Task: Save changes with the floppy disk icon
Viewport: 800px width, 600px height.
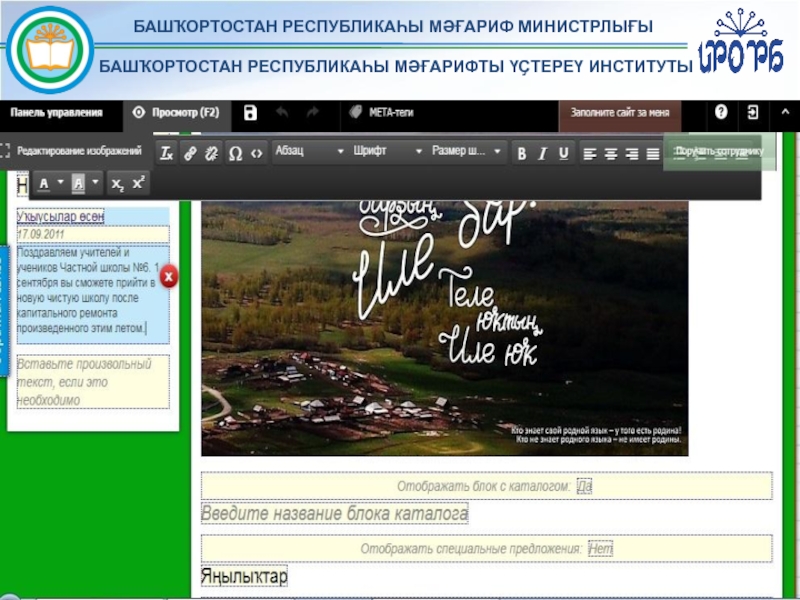Action: [250, 113]
